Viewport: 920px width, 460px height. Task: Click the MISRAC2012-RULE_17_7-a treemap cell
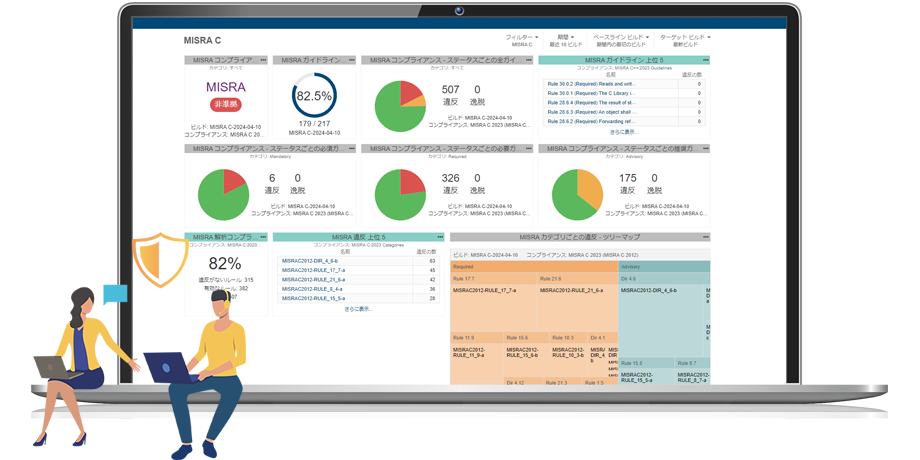[493, 308]
